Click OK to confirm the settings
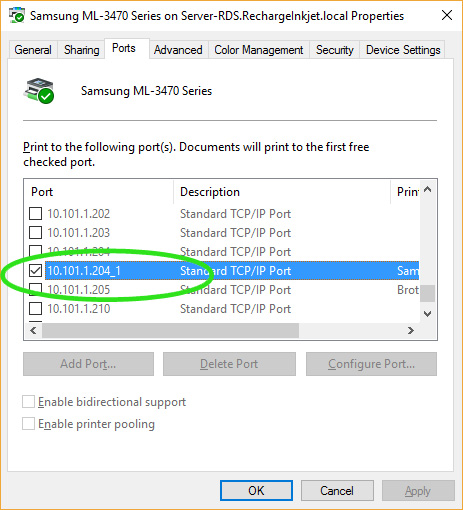This screenshot has width=463, height=510. pyautogui.click(x=256, y=491)
